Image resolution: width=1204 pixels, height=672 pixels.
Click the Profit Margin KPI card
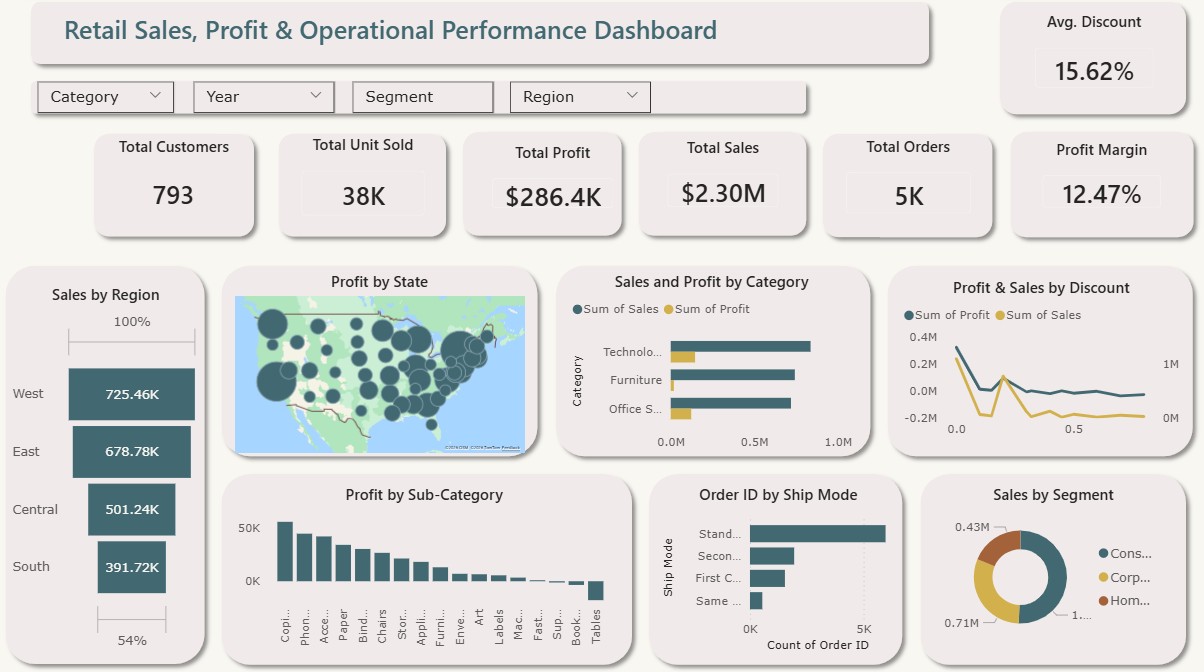click(1102, 185)
